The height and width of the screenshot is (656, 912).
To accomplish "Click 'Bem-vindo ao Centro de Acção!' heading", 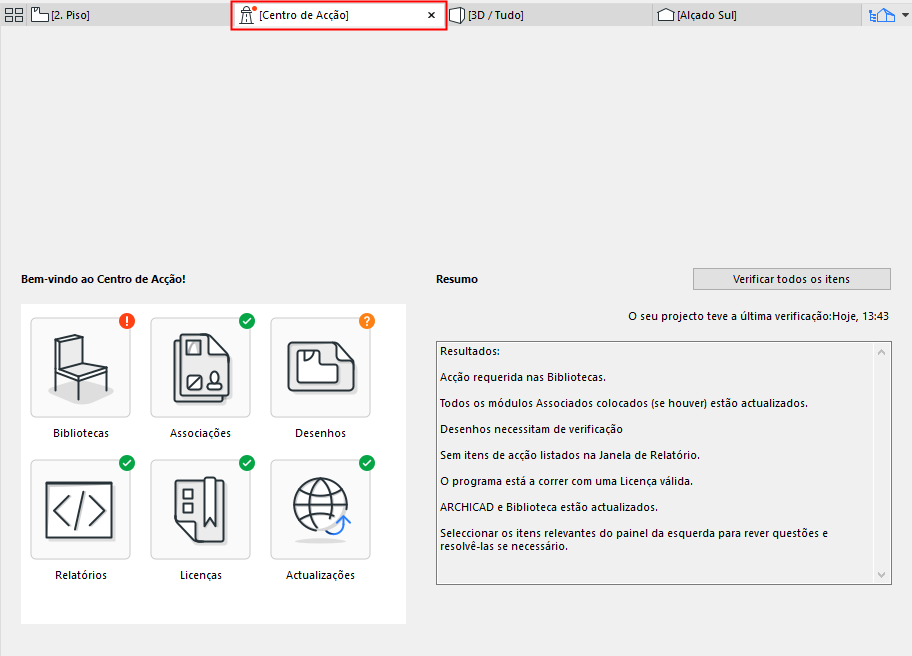I will click(104, 279).
